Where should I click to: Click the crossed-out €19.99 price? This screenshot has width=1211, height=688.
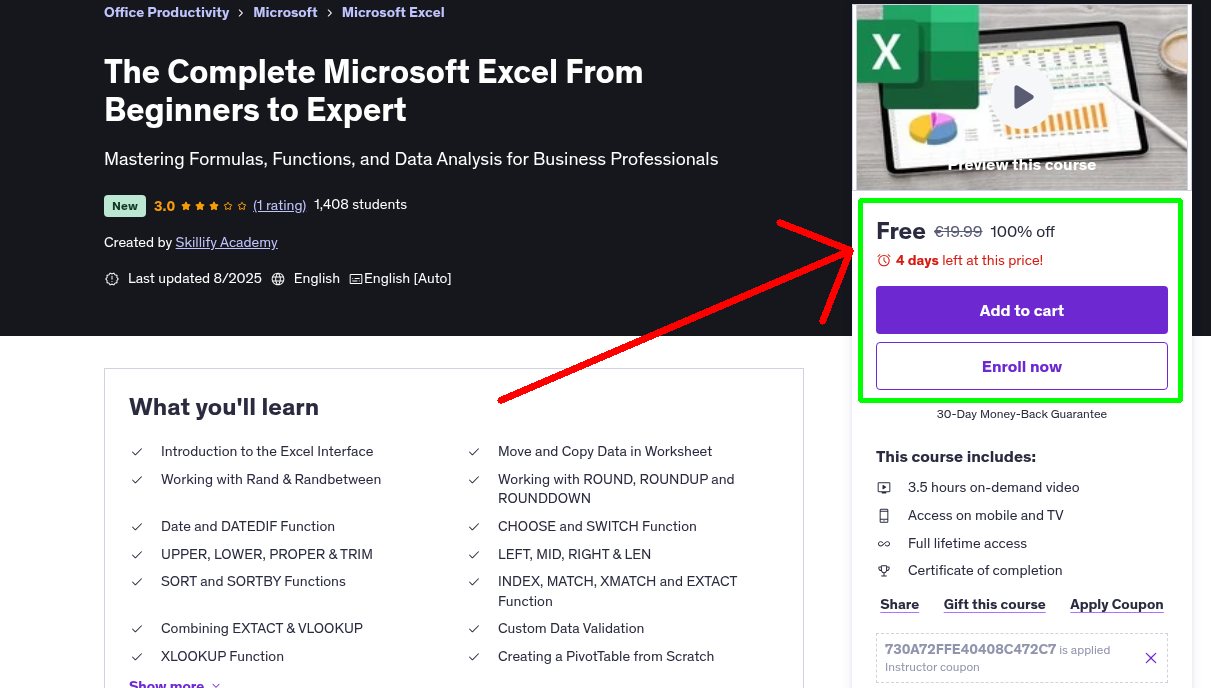958,232
